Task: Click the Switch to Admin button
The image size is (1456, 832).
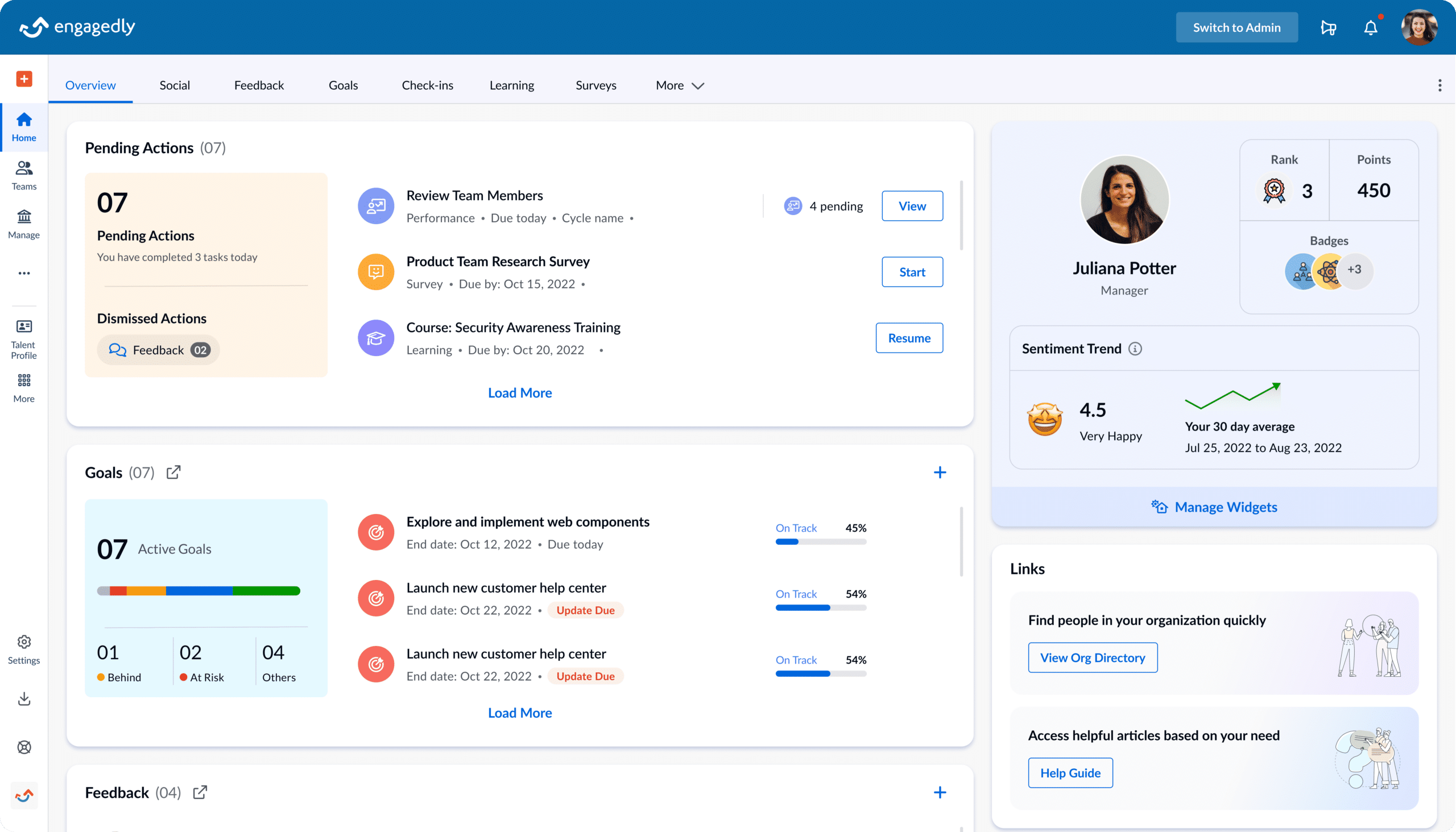Action: click(x=1236, y=27)
